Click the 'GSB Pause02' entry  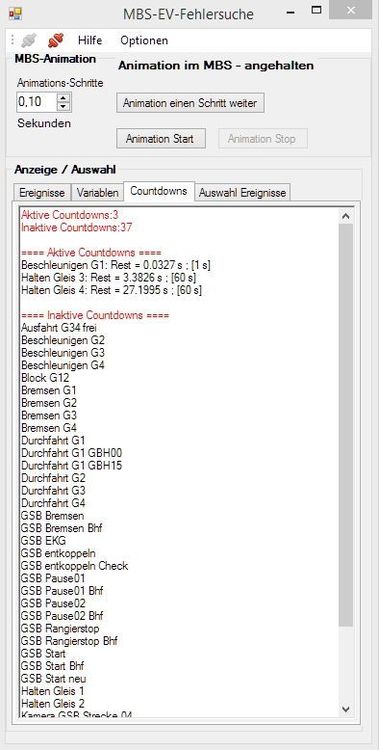click(x=53, y=603)
